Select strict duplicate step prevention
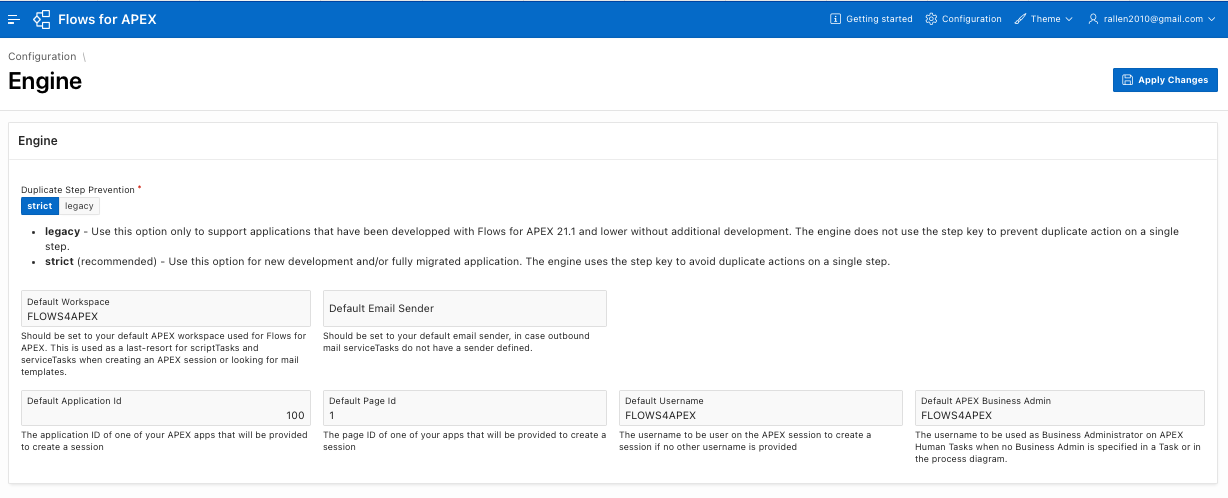The width and height of the screenshot is (1228, 498). pos(40,206)
